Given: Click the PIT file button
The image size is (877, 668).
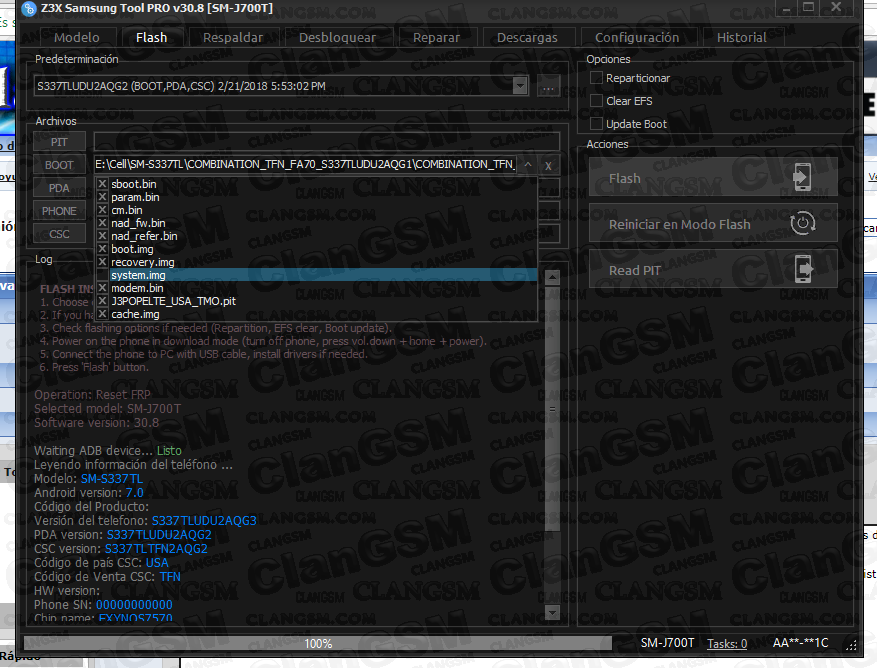Looking at the screenshot, I should coord(59,142).
